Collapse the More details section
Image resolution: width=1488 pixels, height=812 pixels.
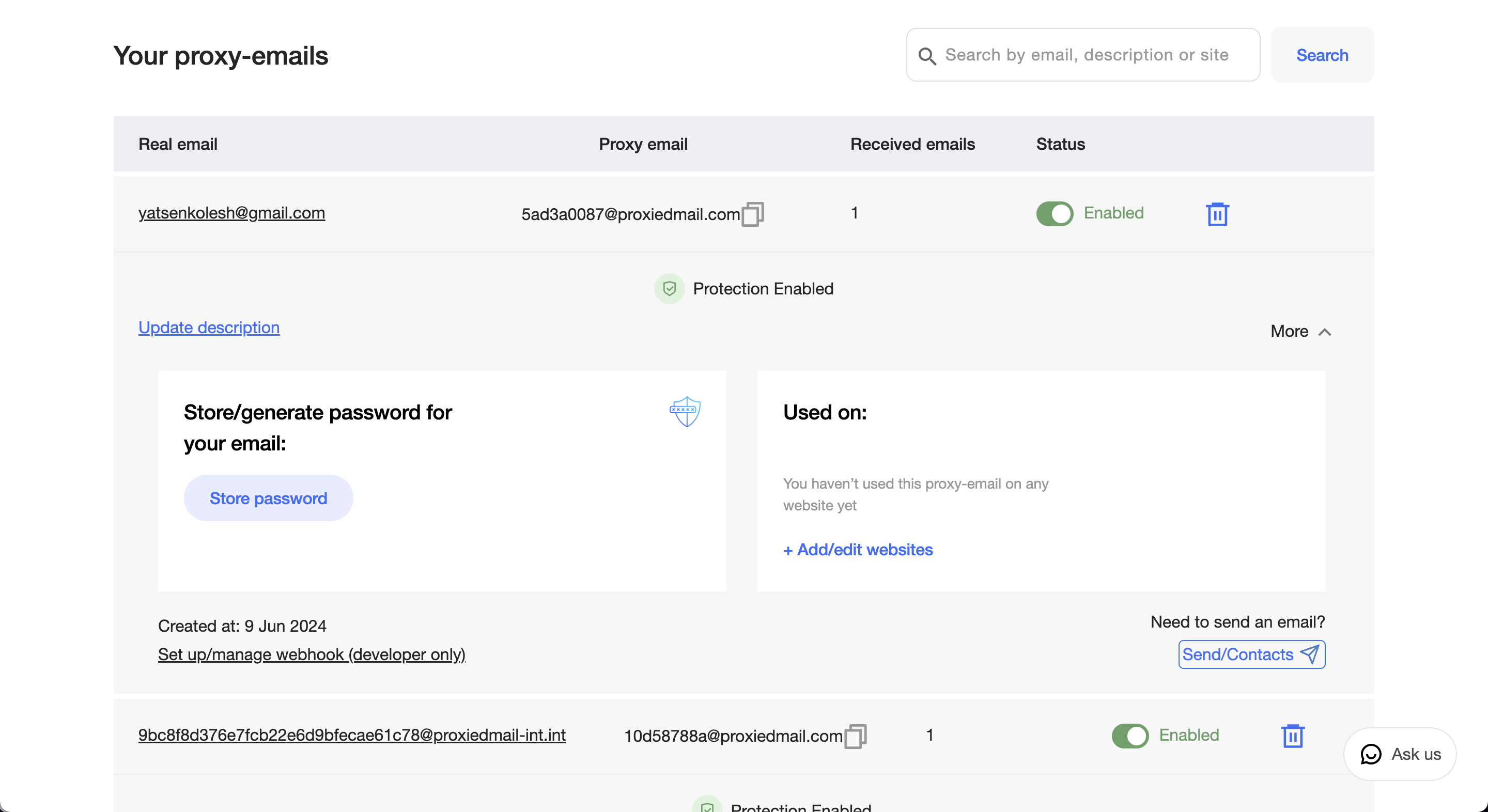point(1301,332)
